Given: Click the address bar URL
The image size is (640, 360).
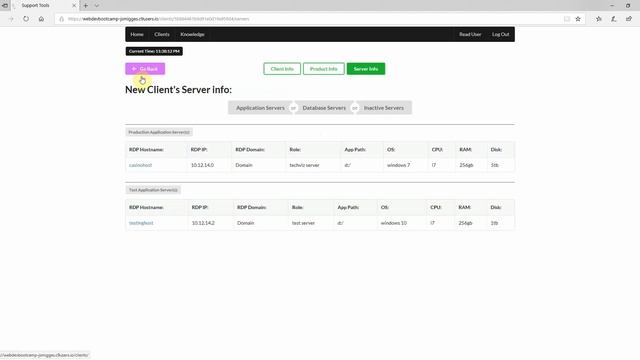Looking at the screenshot, I should (158, 19).
